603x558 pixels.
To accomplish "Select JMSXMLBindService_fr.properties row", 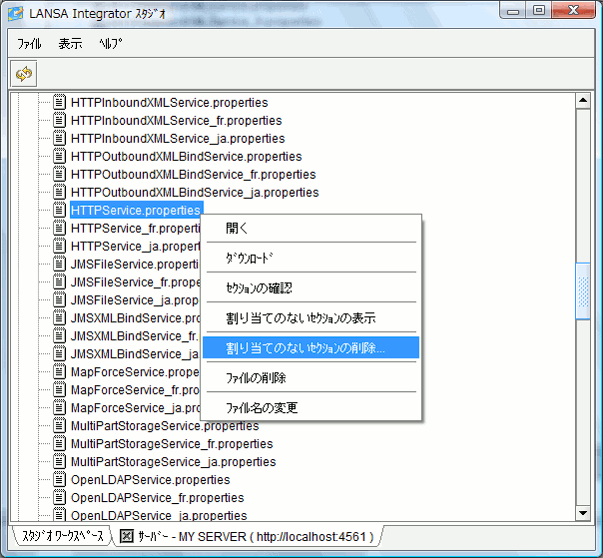I will pos(135,336).
